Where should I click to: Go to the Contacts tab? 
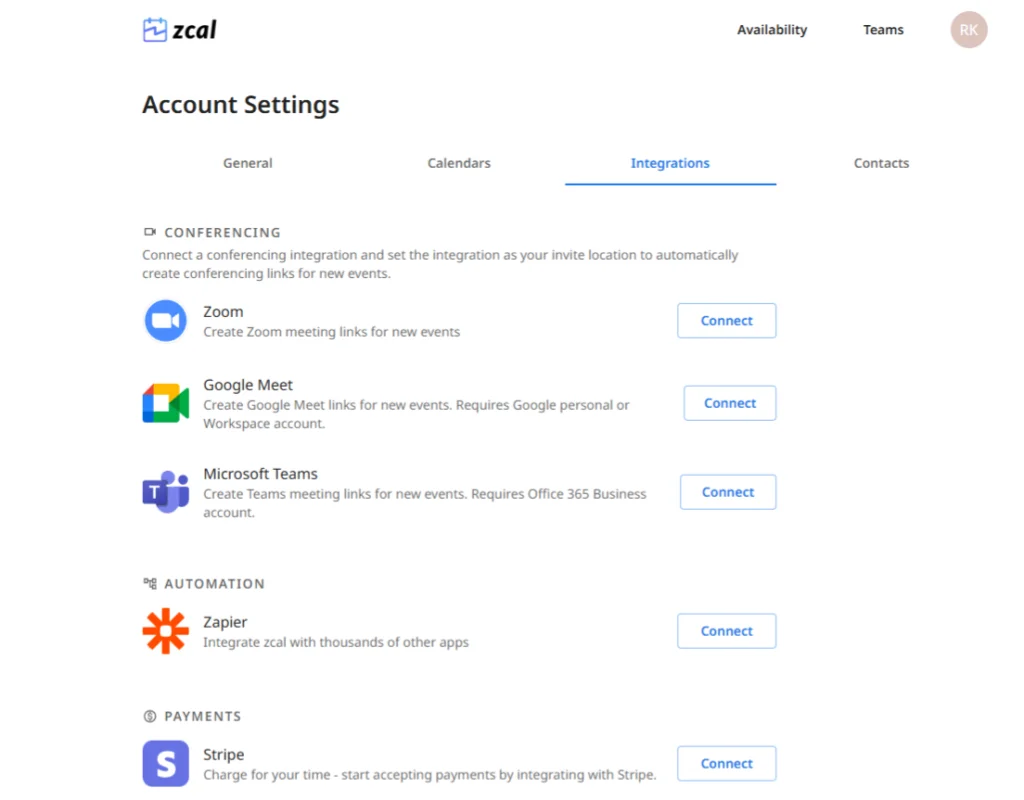pos(881,163)
